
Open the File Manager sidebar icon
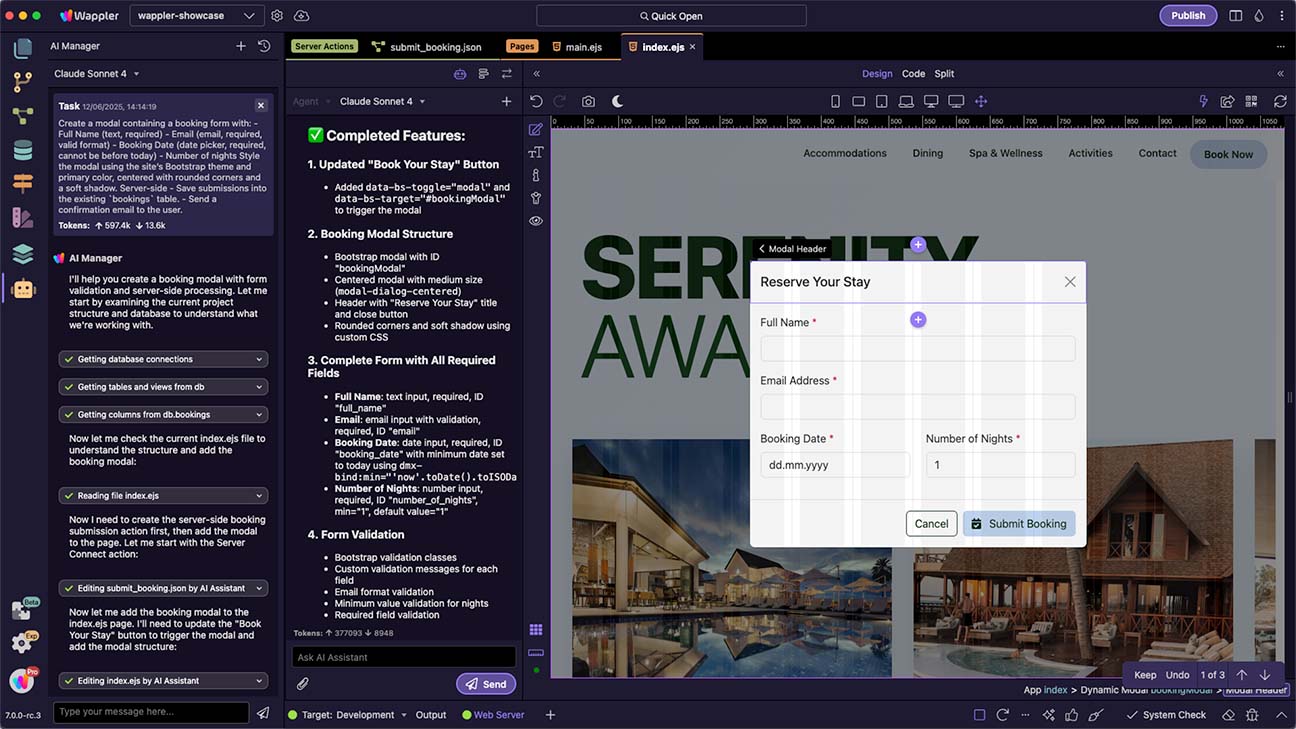(x=22, y=48)
